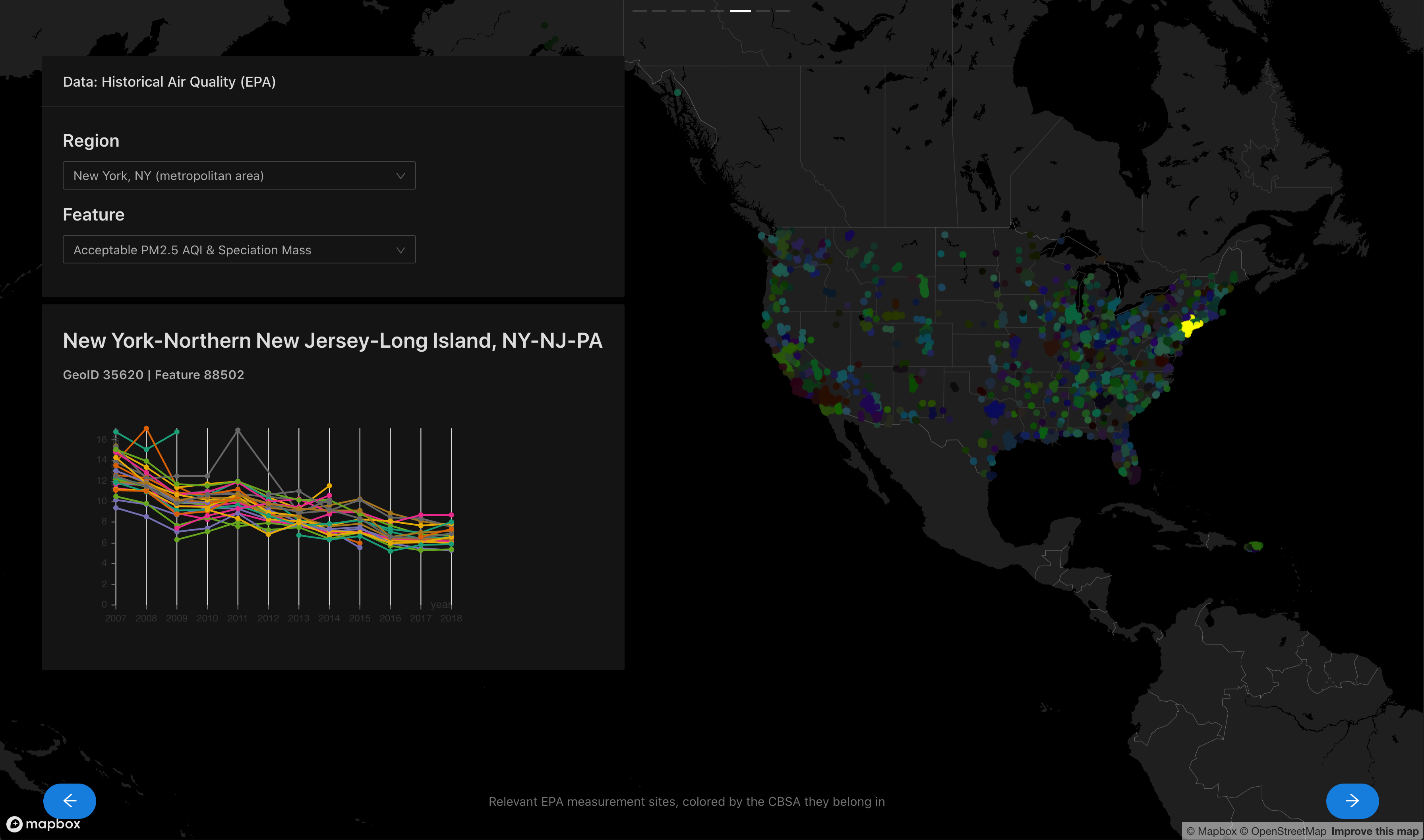This screenshot has height=840, width=1424.
Task: Click the grey peak data point at 2011
Action: 238,430
